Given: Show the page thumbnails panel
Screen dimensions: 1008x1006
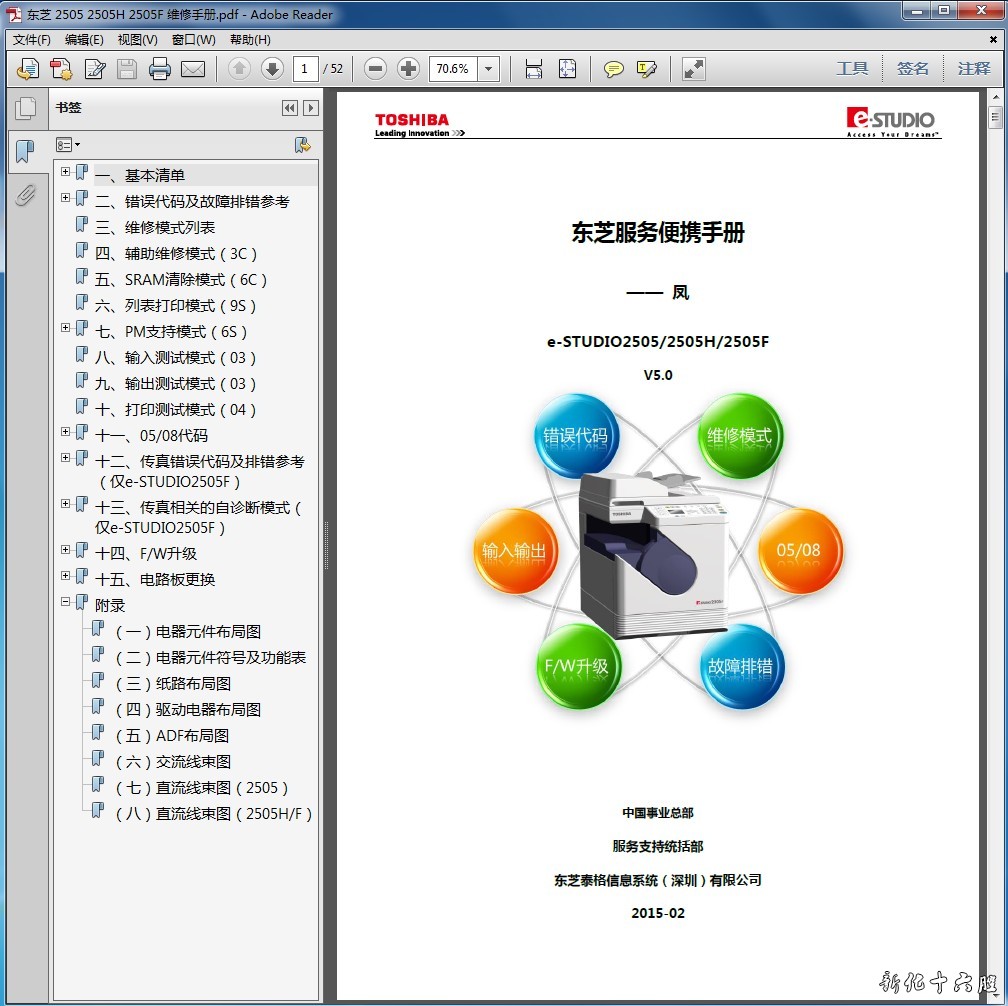Looking at the screenshot, I should (25, 108).
